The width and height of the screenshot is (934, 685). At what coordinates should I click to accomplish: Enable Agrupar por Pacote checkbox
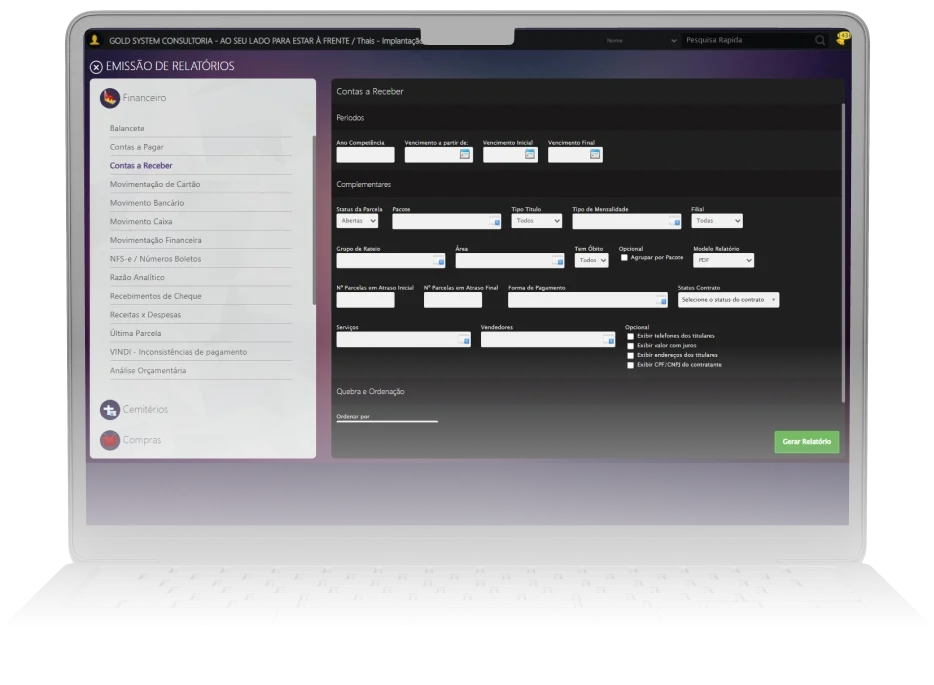(x=624, y=257)
